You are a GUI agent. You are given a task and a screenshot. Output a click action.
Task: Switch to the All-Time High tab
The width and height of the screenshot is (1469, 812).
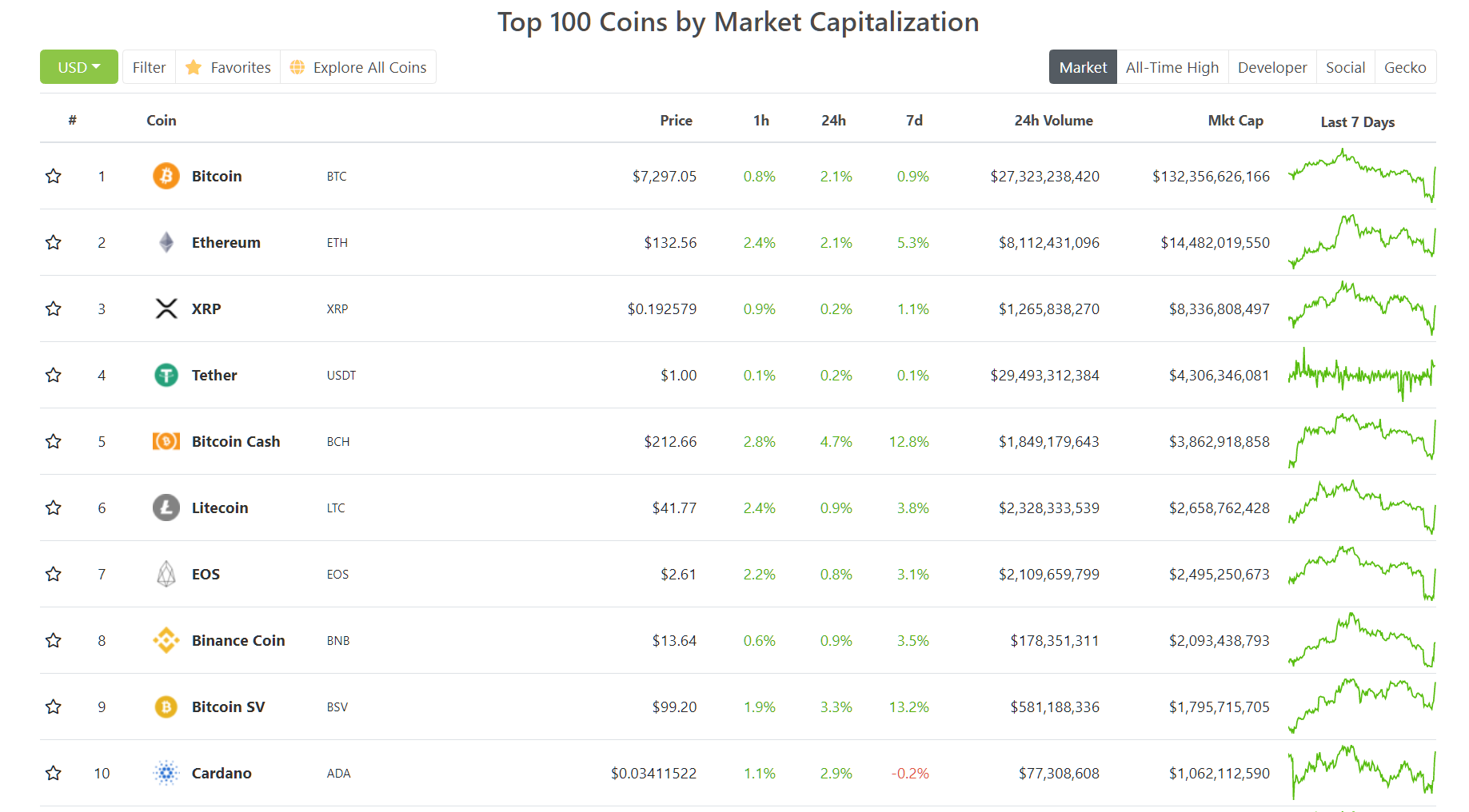coord(1172,67)
